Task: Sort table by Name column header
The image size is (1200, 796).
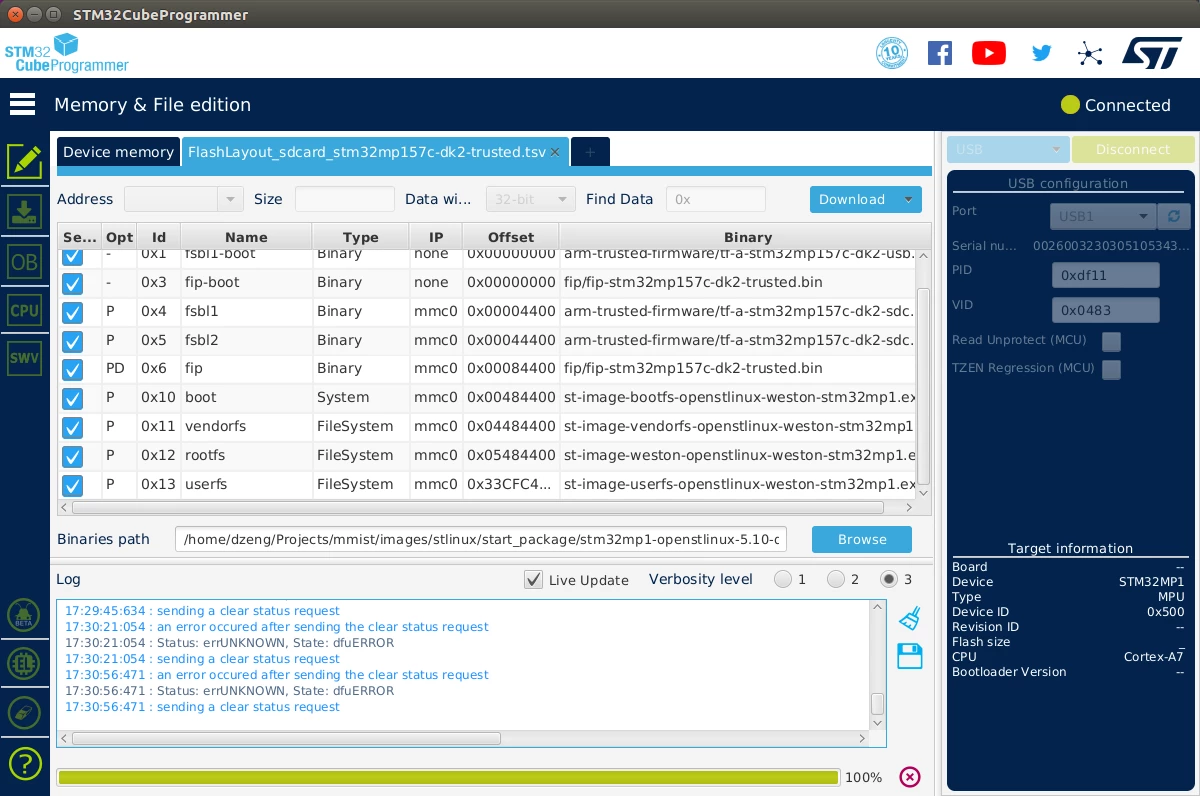Action: [x=246, y=237]
